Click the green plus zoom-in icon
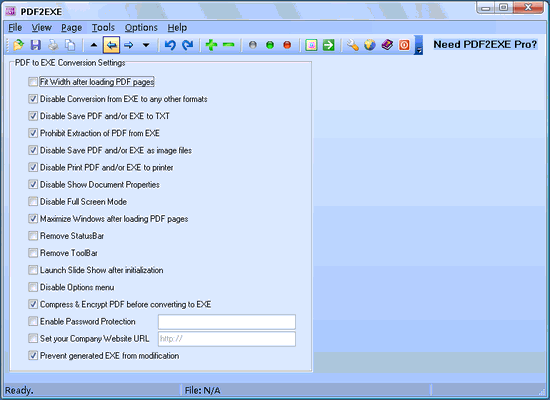Screen dimensions: 550x400 (211, 45)
